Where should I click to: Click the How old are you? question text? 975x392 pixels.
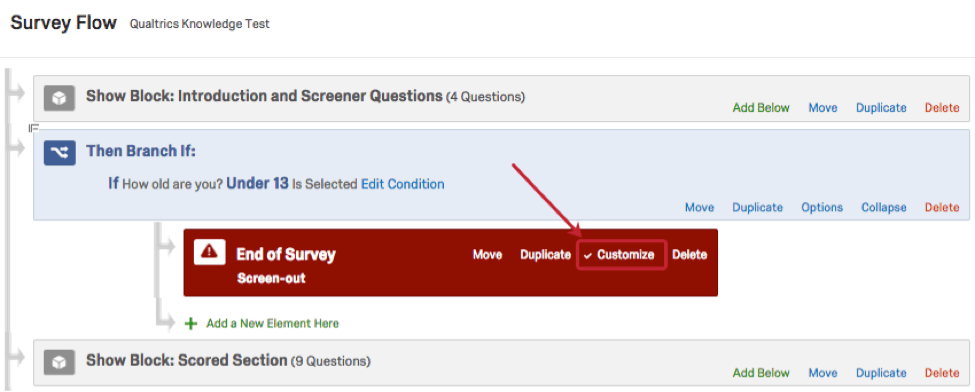[x=172, y=184]
